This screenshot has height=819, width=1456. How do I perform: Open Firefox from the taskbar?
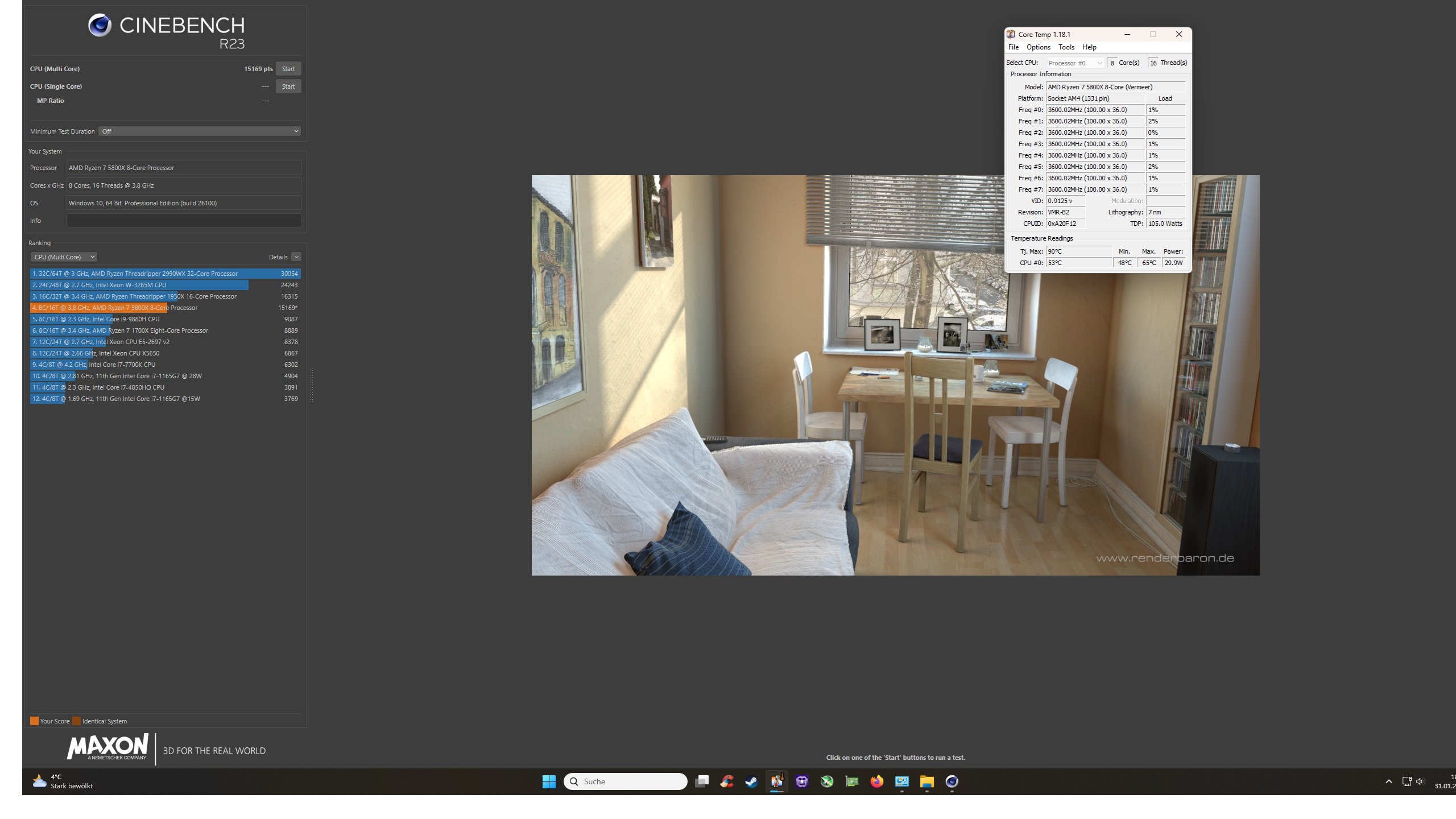tap(876, 781)
